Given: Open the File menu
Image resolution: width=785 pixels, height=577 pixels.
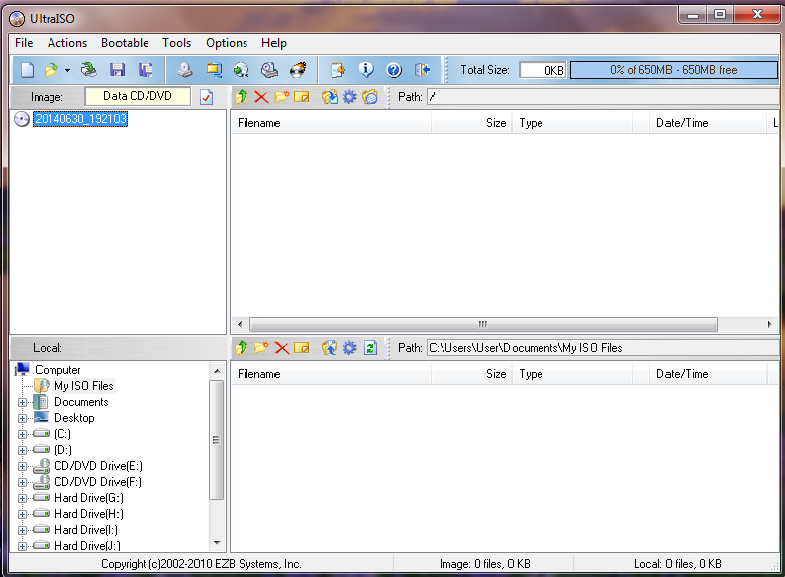Looking at the screenshot, I should (x=24, y=43).
